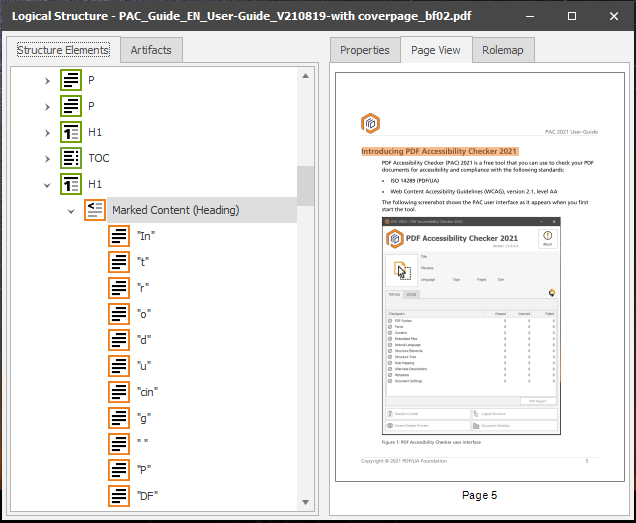Screen dimensions: 636x523
Task: Collapse the Marked Content (Heading) node
Action: (71, 211)
